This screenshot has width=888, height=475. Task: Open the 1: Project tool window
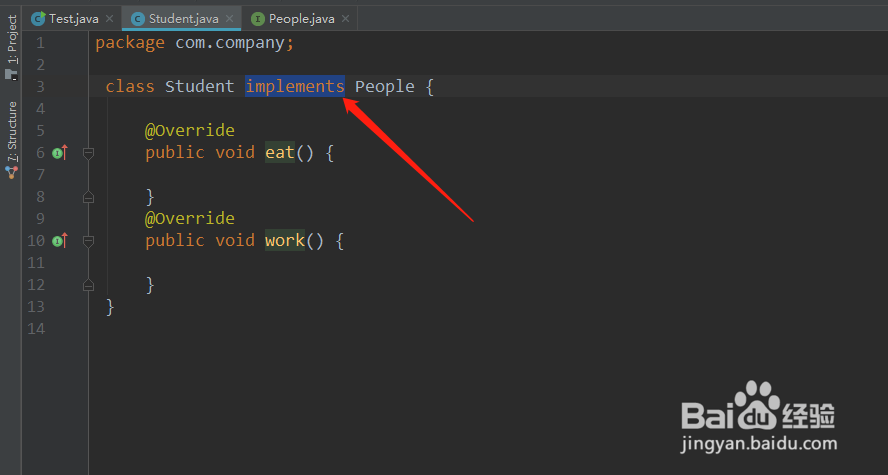point(11,47)
